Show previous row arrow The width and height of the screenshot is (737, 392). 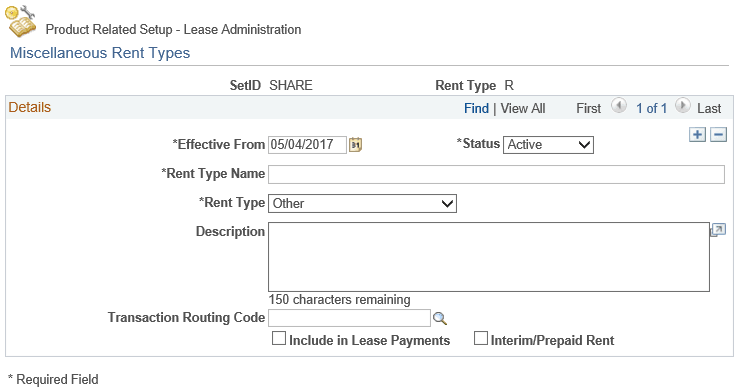[619, 105]
